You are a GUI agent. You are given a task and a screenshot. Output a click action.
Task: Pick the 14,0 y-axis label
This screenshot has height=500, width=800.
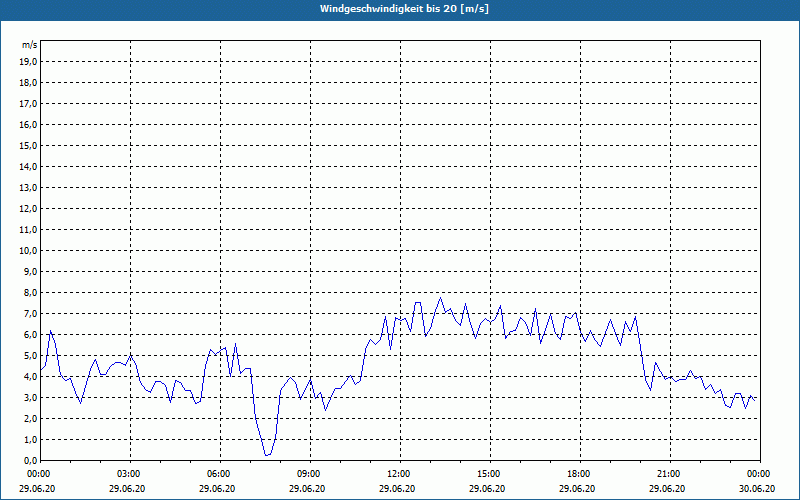[28, 166]
